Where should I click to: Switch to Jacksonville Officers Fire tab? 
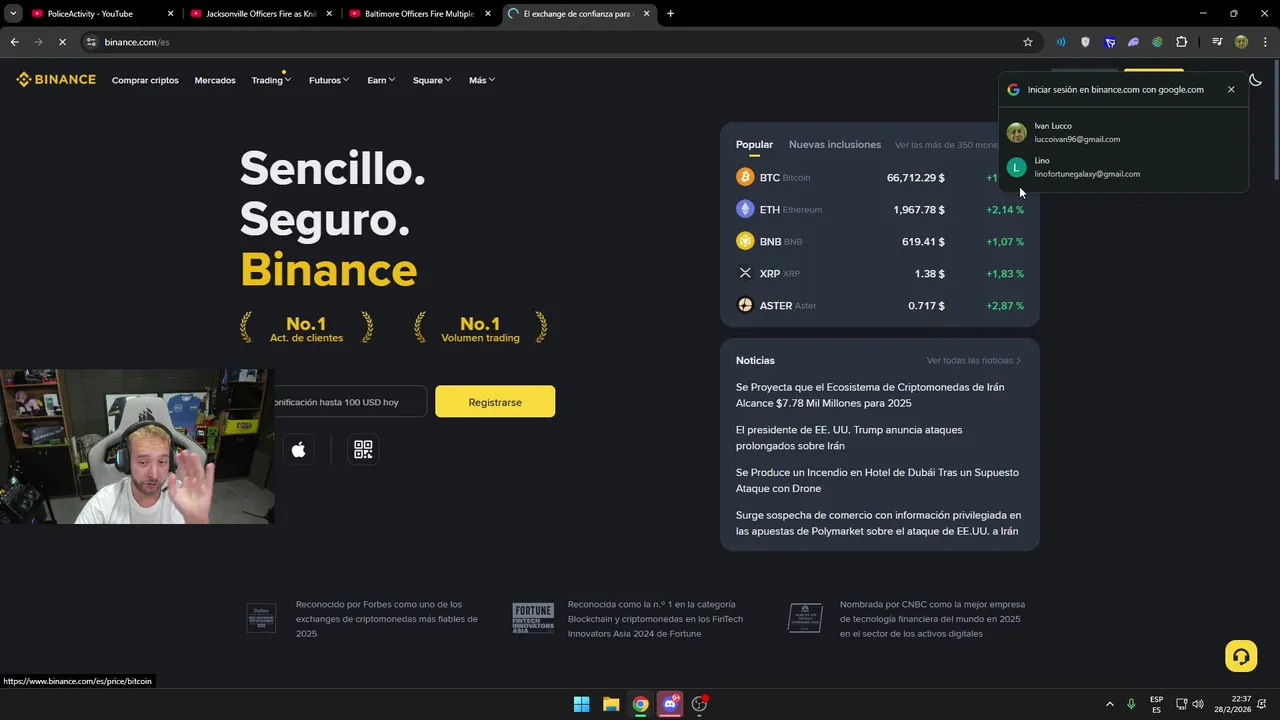pyautogui.click(x=260, y=14)
